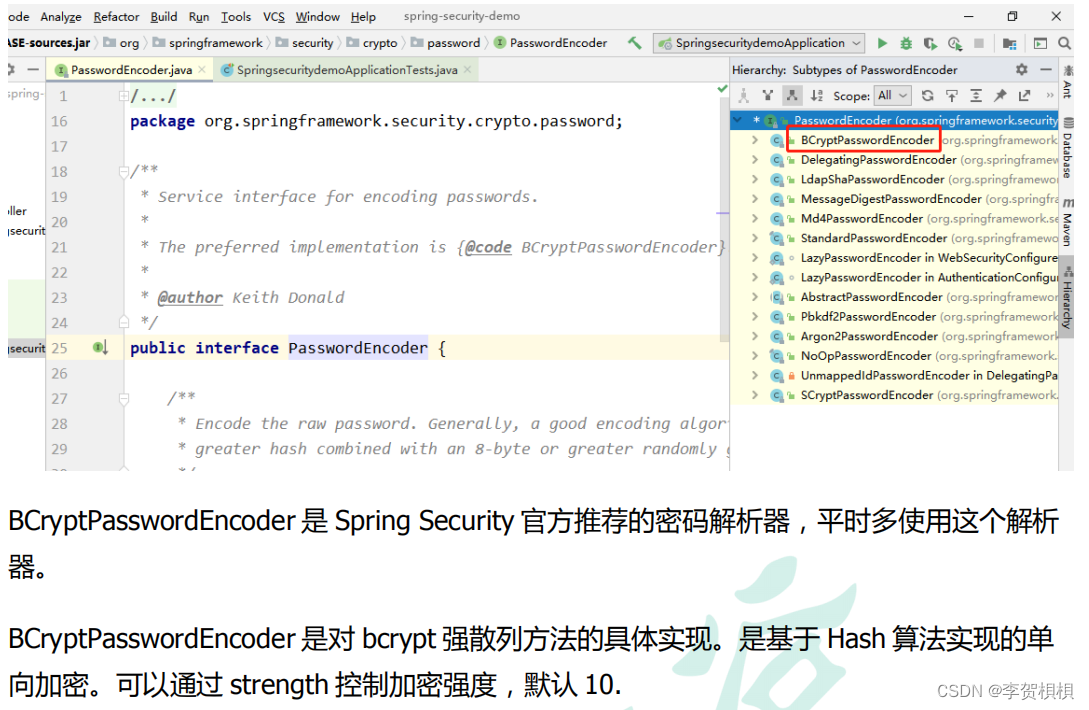Unfold the collapsed /.../ block on line 1

pyautogui.click(x=123, y=96)
